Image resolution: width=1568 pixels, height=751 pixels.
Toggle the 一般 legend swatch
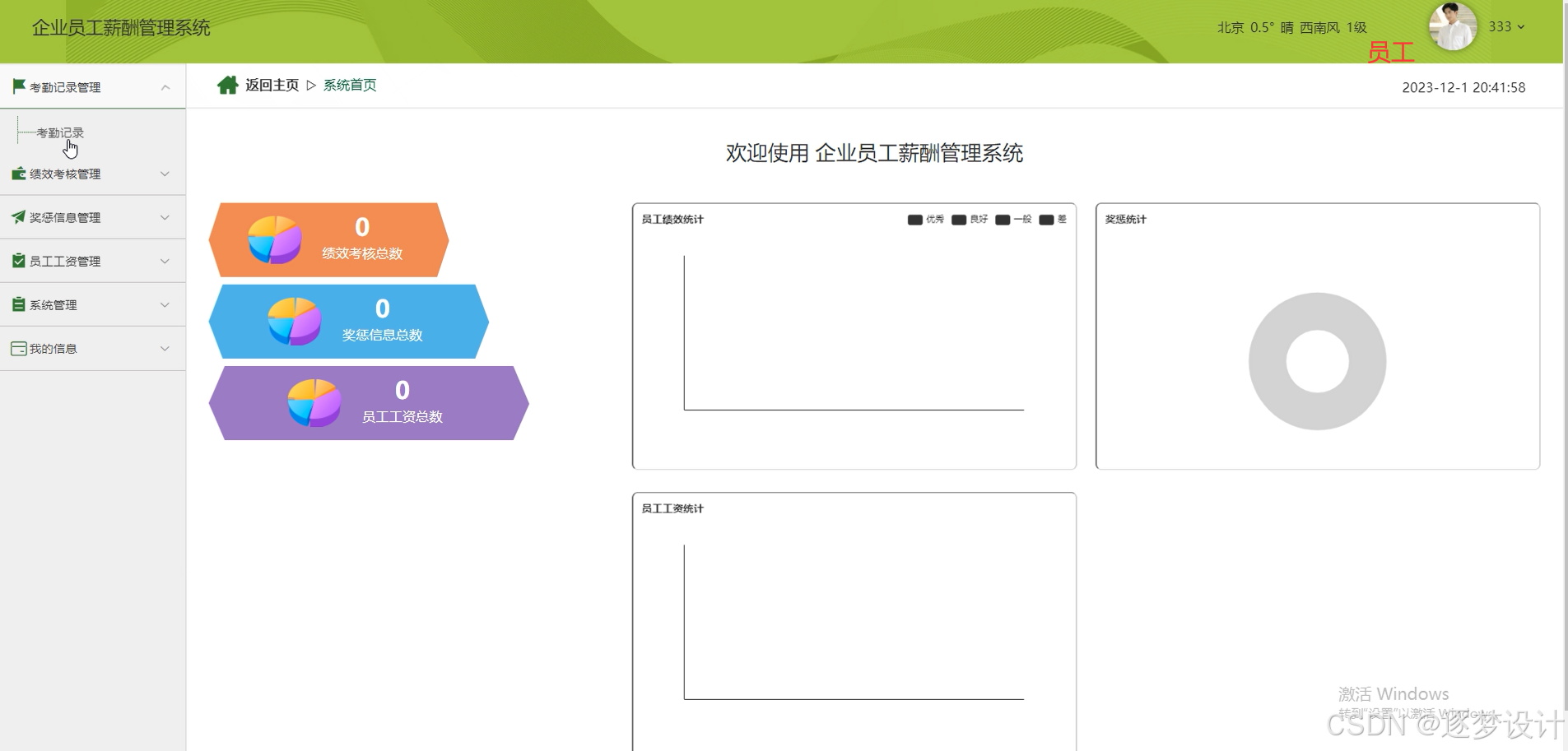pos(1003,220)
